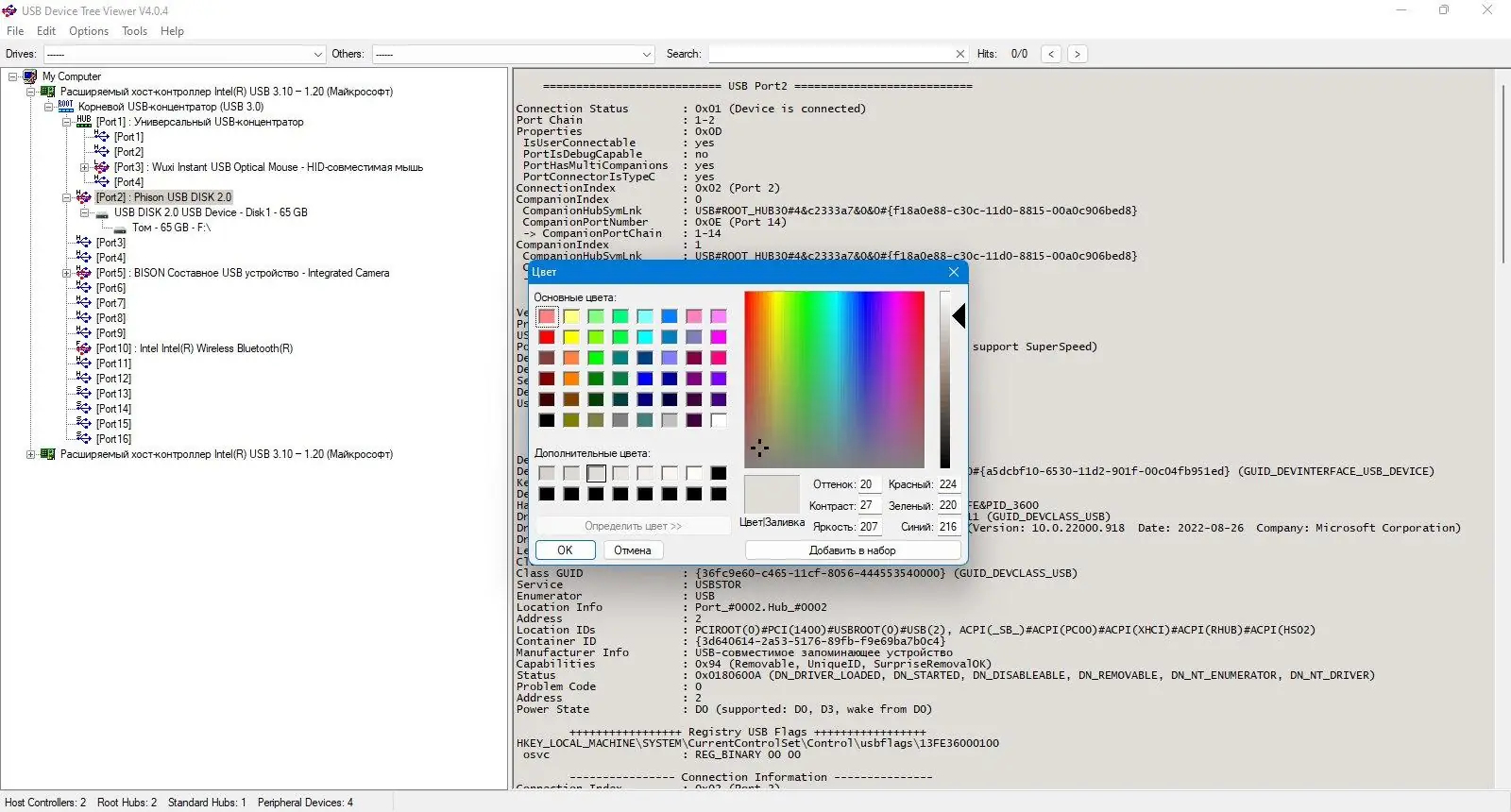Click the Port12 USB port icon
Screen dimensions: 1511x812
pos(84,379)
